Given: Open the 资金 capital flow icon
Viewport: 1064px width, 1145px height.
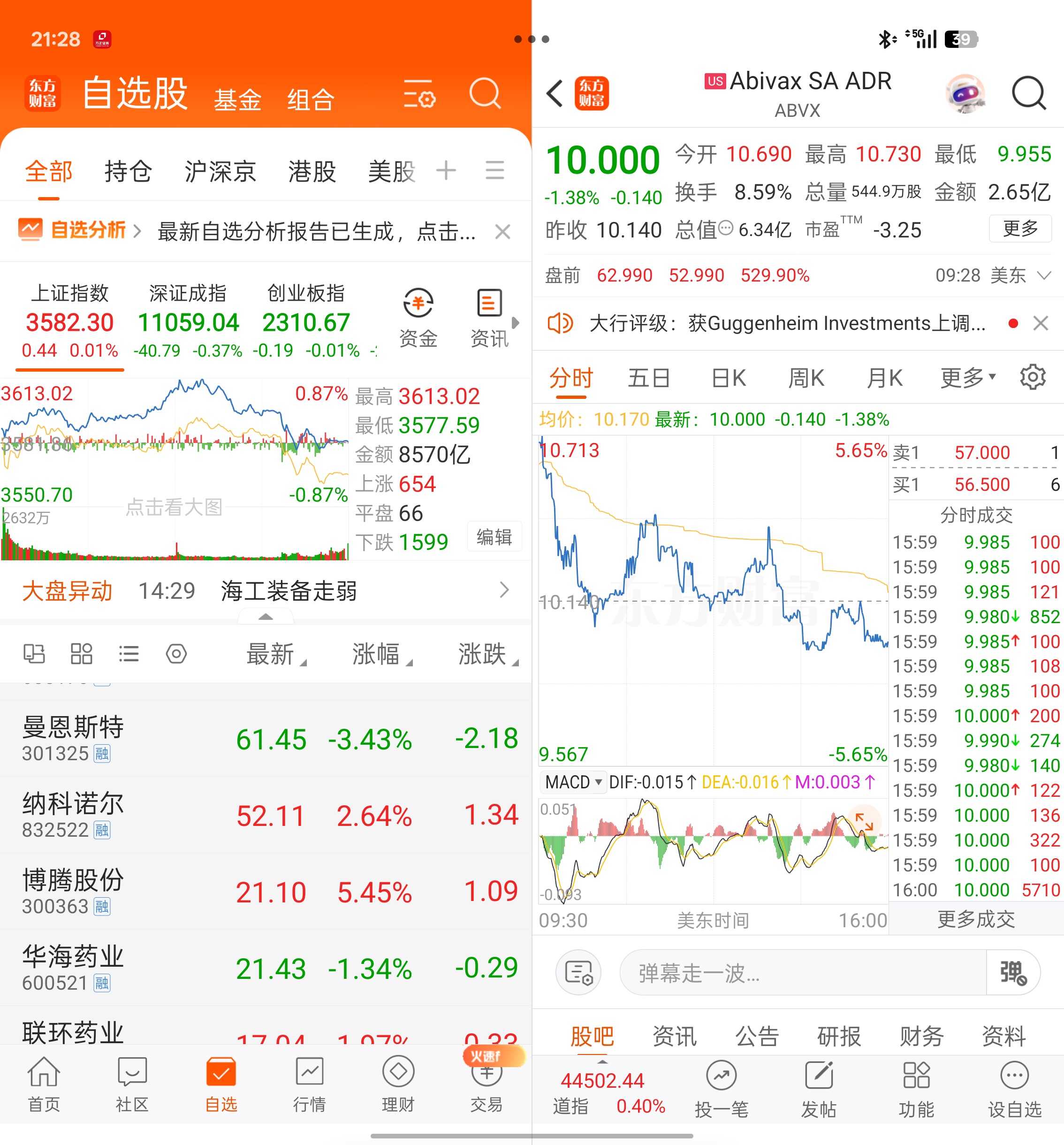Looking at the screenshot, I should coord(418,319).
